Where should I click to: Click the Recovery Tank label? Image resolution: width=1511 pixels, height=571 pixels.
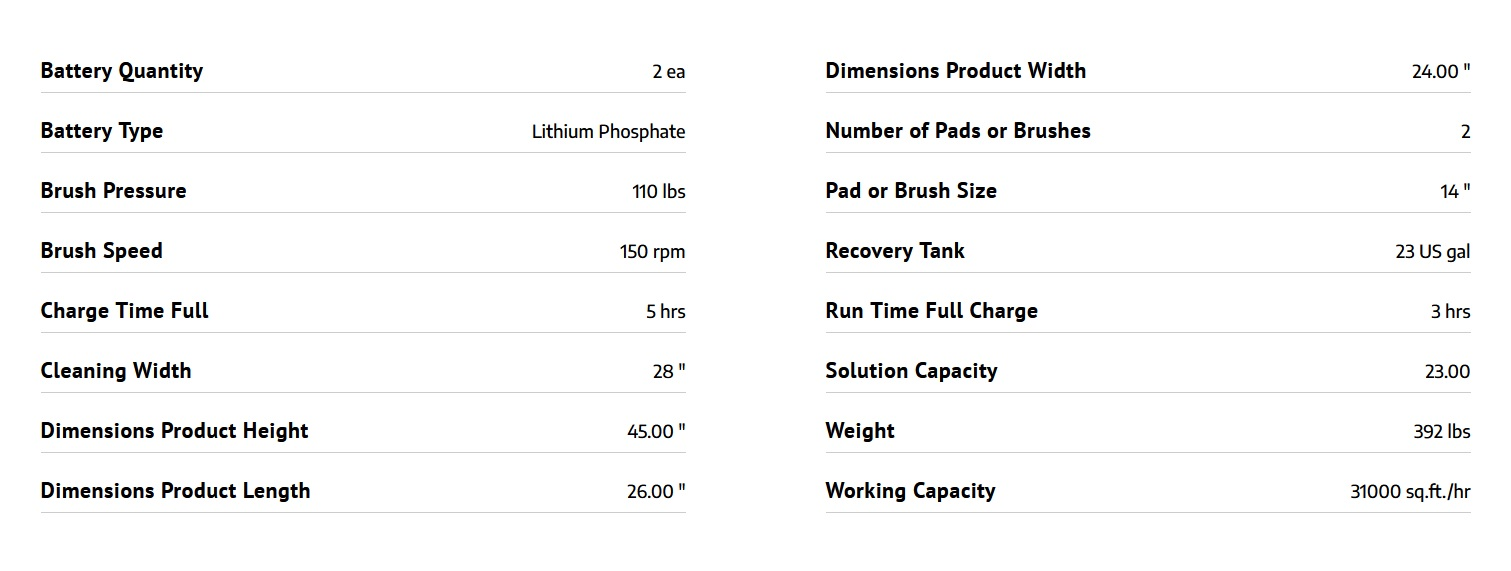click(894, 251)
